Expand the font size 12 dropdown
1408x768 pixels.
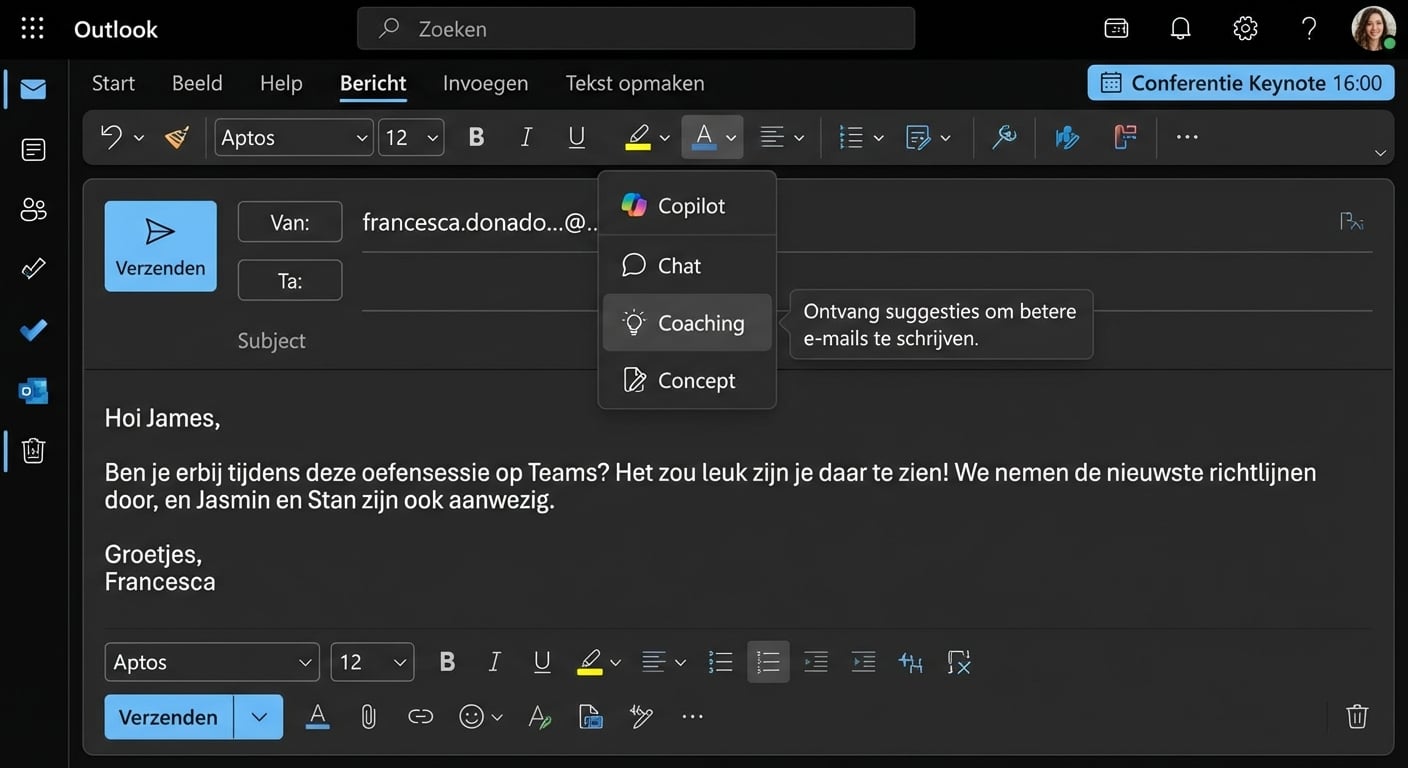pyautogui.click(x=410, y=137)
